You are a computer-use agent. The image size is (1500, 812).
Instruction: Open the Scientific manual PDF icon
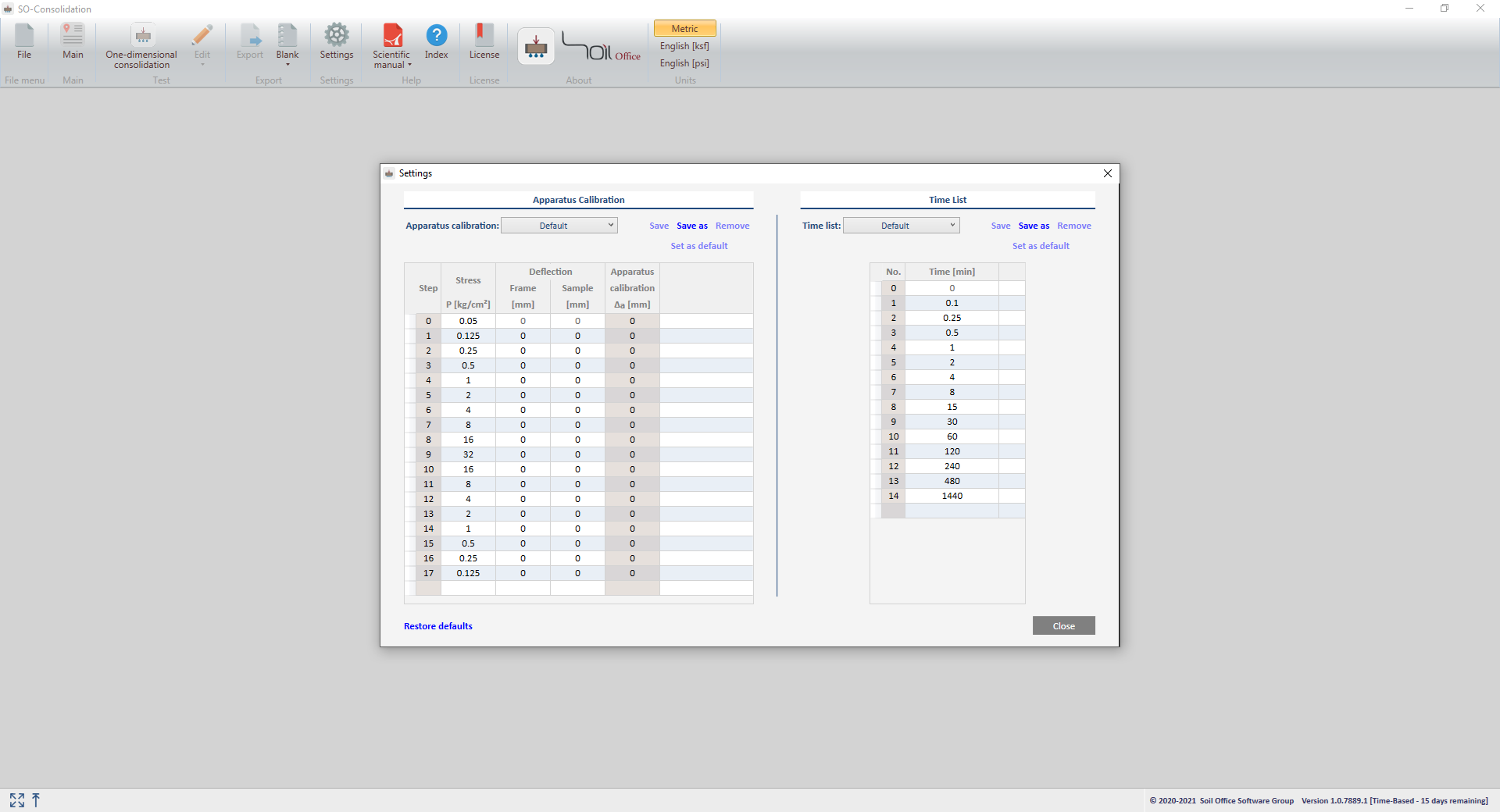point(392,36)
